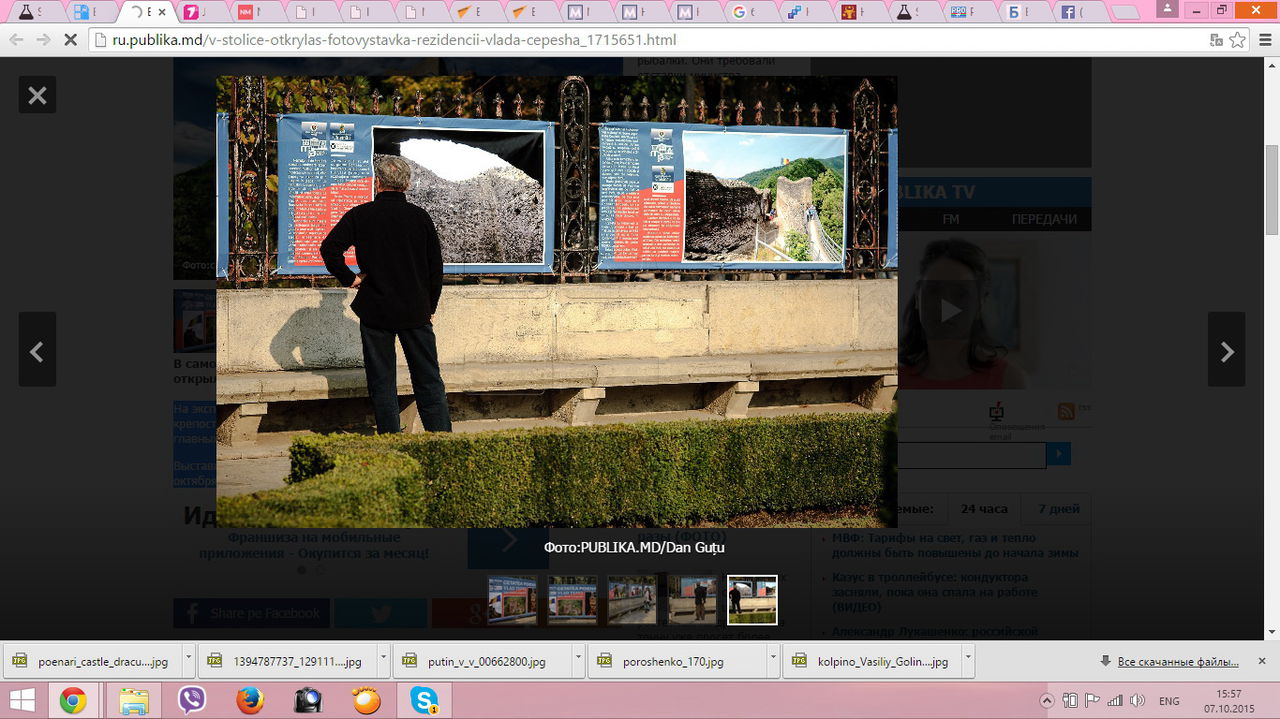Open the first gallery thumbnail

pyautogui.click(x=512, y=600)
